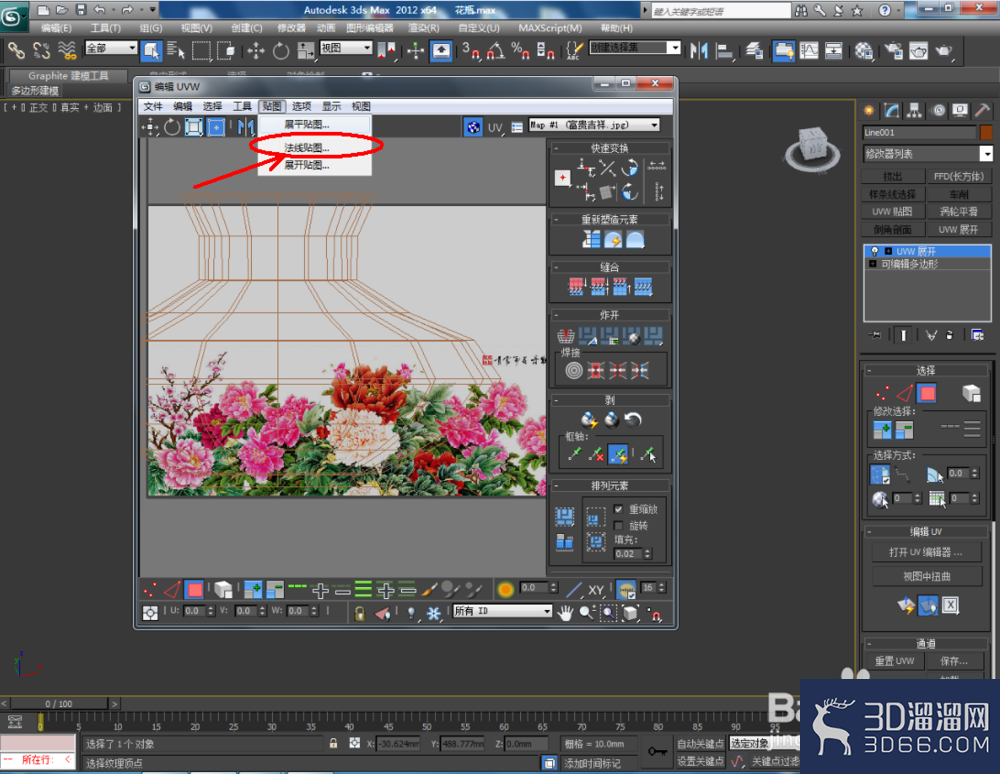1000x774 pixels.
Task: Click the 3D snaps toggle icon
Action: point(470,50)
